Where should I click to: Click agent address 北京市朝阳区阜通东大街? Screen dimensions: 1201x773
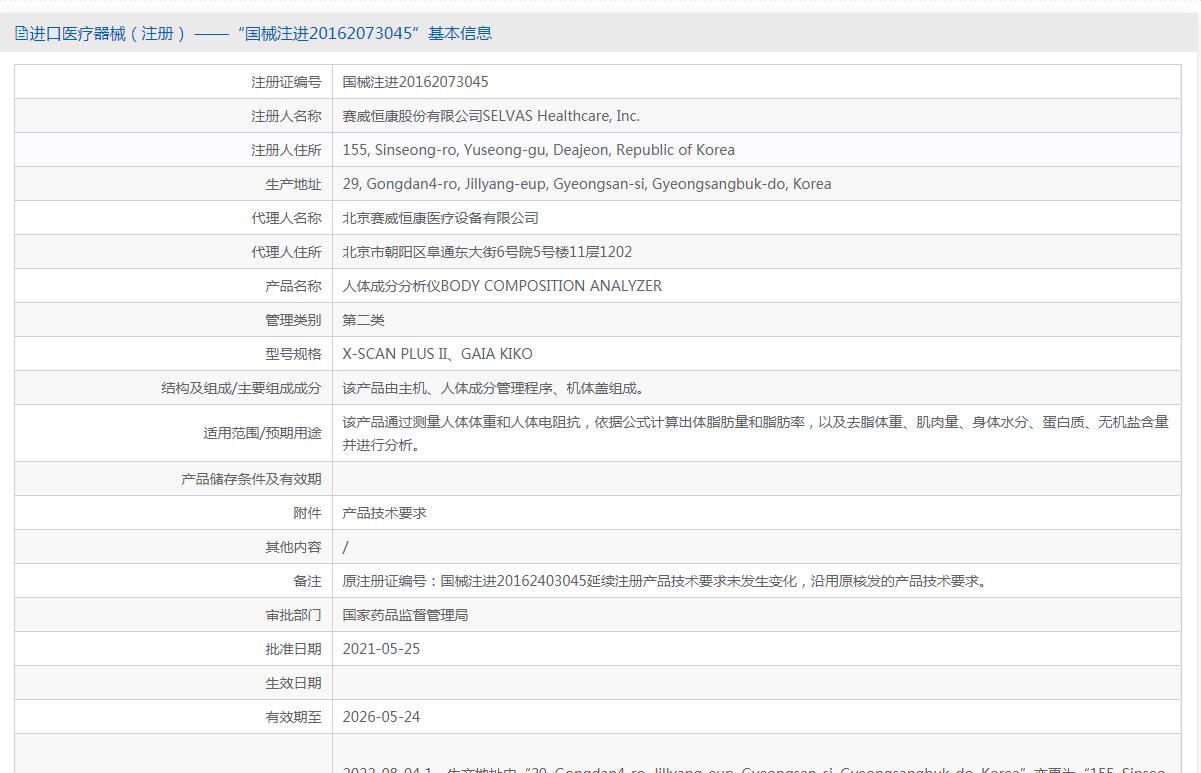click(487, 252)
